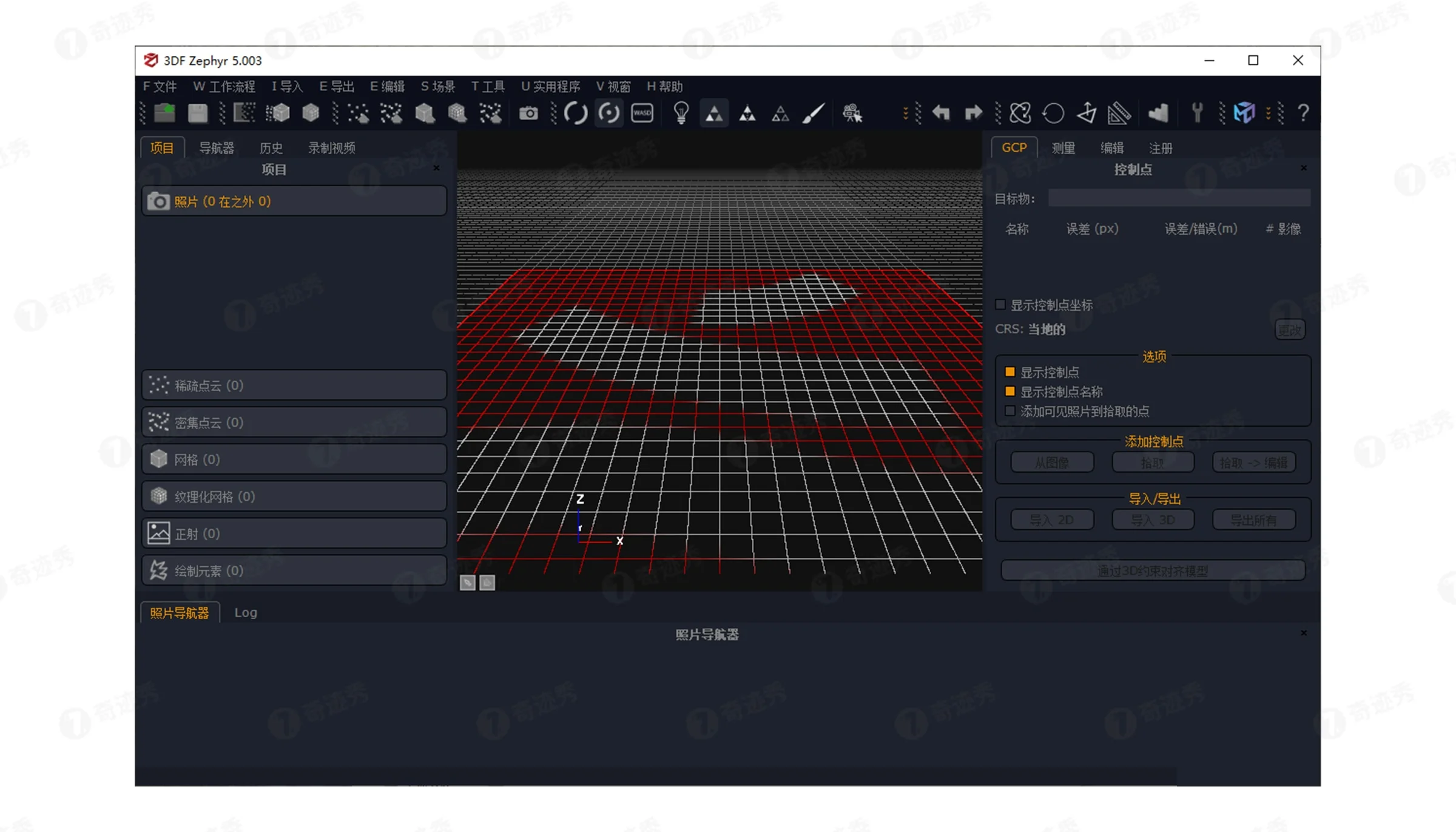Open Zephyr settings via the wrench icon
This screenshot has height=832, width=1456.
coord(1197,113)
